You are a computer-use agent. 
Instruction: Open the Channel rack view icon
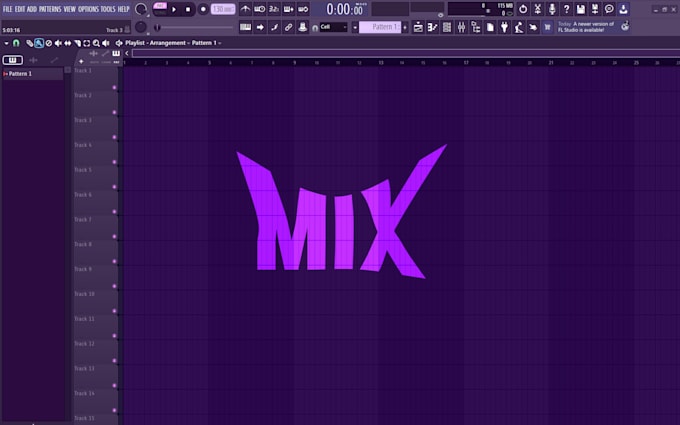tap(447, 27)
